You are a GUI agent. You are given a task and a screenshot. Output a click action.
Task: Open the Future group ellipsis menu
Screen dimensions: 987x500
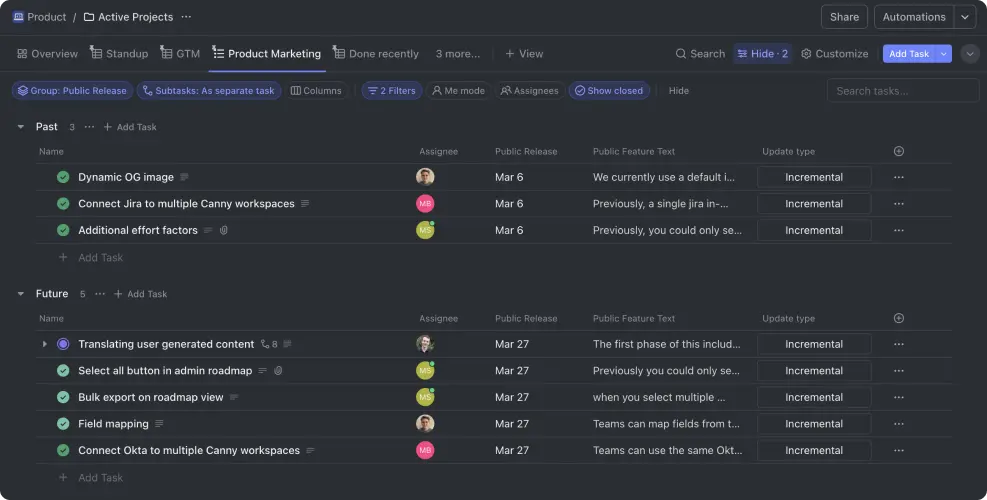(x=100, y=293)
